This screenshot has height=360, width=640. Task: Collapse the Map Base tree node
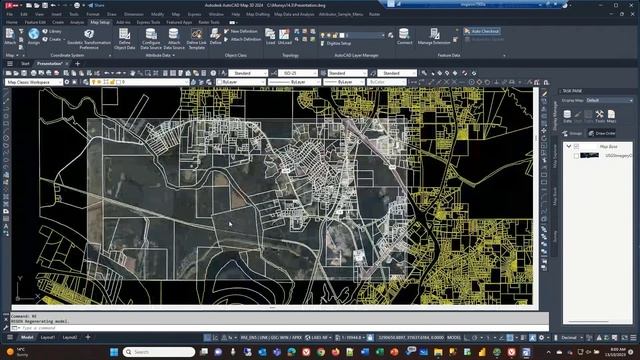pos(569,146)
